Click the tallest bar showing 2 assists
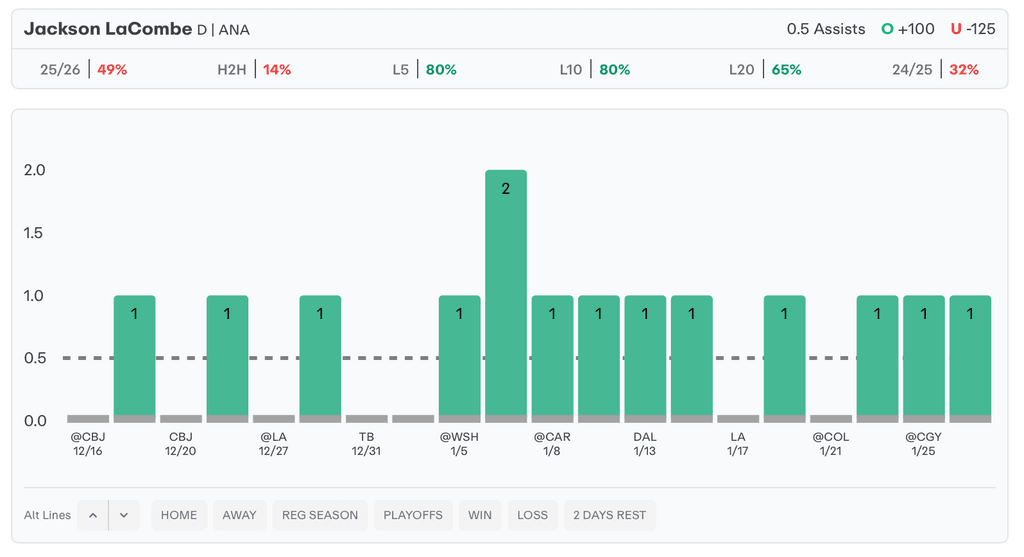The height and width of the screenshot is (557, 1024). [506, 295]
